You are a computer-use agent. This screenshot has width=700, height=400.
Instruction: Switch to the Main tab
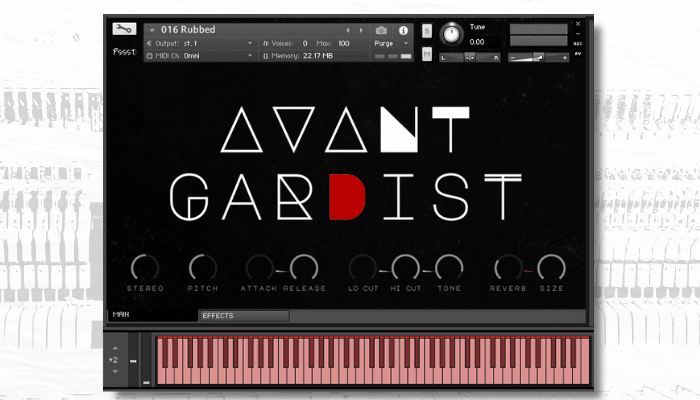click(122, 314)
